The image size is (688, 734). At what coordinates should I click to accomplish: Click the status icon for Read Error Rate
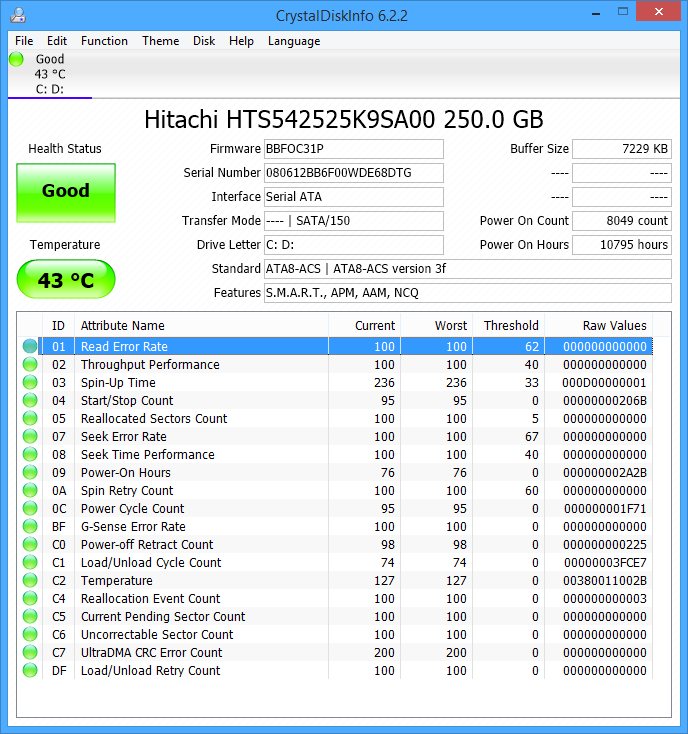pos(30,347)
